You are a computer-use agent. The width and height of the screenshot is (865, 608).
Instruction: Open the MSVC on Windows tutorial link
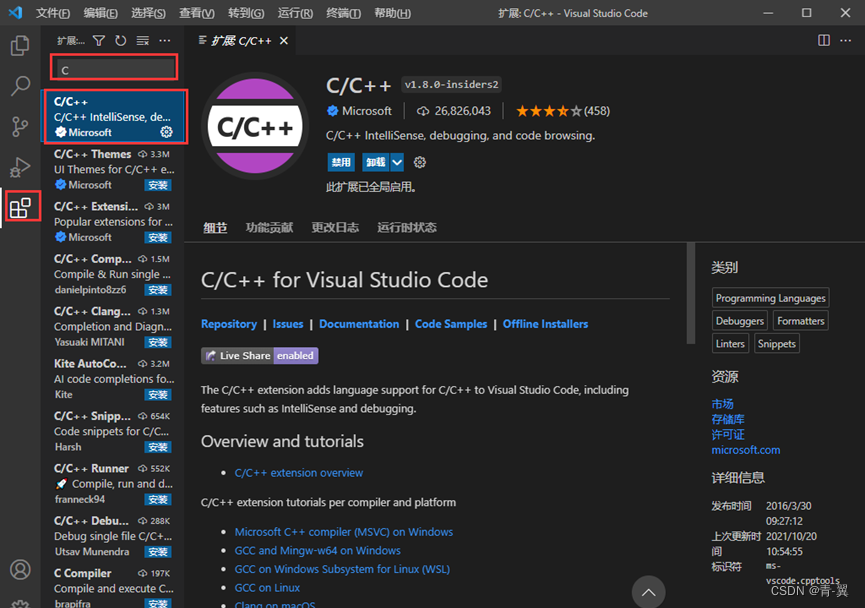pos(344,532)
